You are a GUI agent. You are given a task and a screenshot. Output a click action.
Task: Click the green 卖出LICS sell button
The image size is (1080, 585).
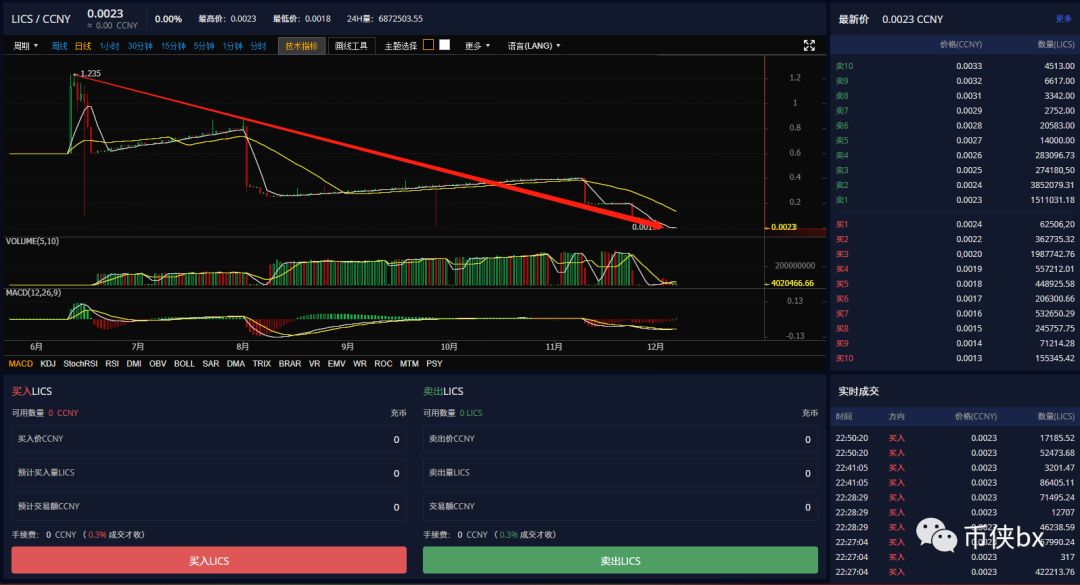point(621,560)
